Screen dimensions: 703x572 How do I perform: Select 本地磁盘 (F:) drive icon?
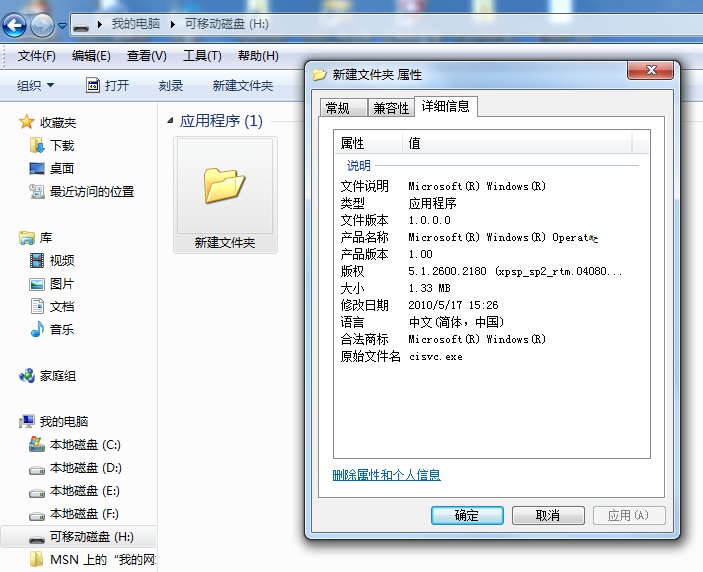(x=37, y=516)
